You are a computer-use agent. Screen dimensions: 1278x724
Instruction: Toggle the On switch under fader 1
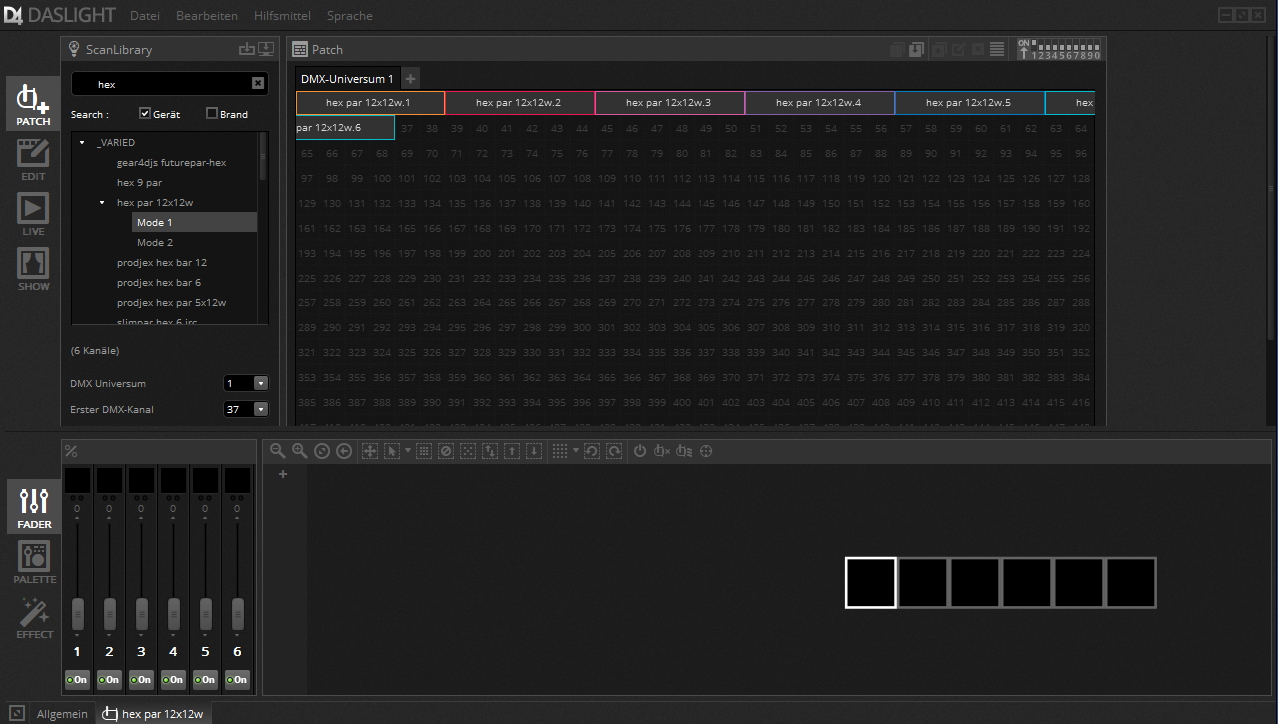point(77,679)
